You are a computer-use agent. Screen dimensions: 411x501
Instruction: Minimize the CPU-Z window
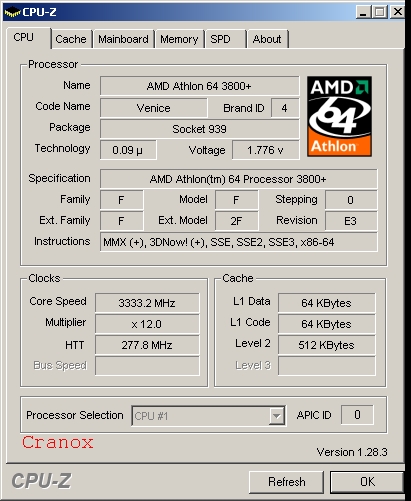tap(363, 12)
